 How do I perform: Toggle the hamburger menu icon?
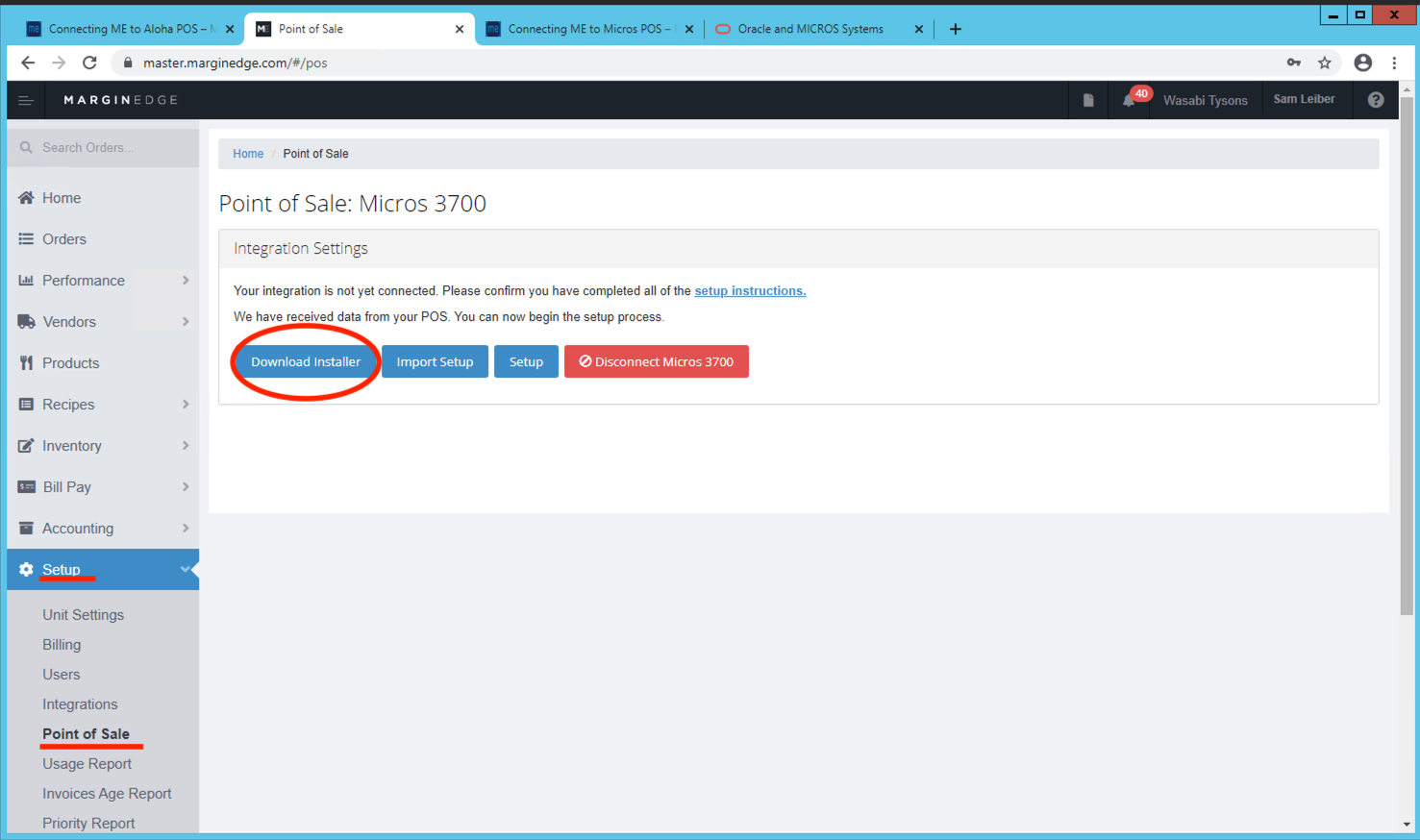pyautogui.click(x=26, y=100)
